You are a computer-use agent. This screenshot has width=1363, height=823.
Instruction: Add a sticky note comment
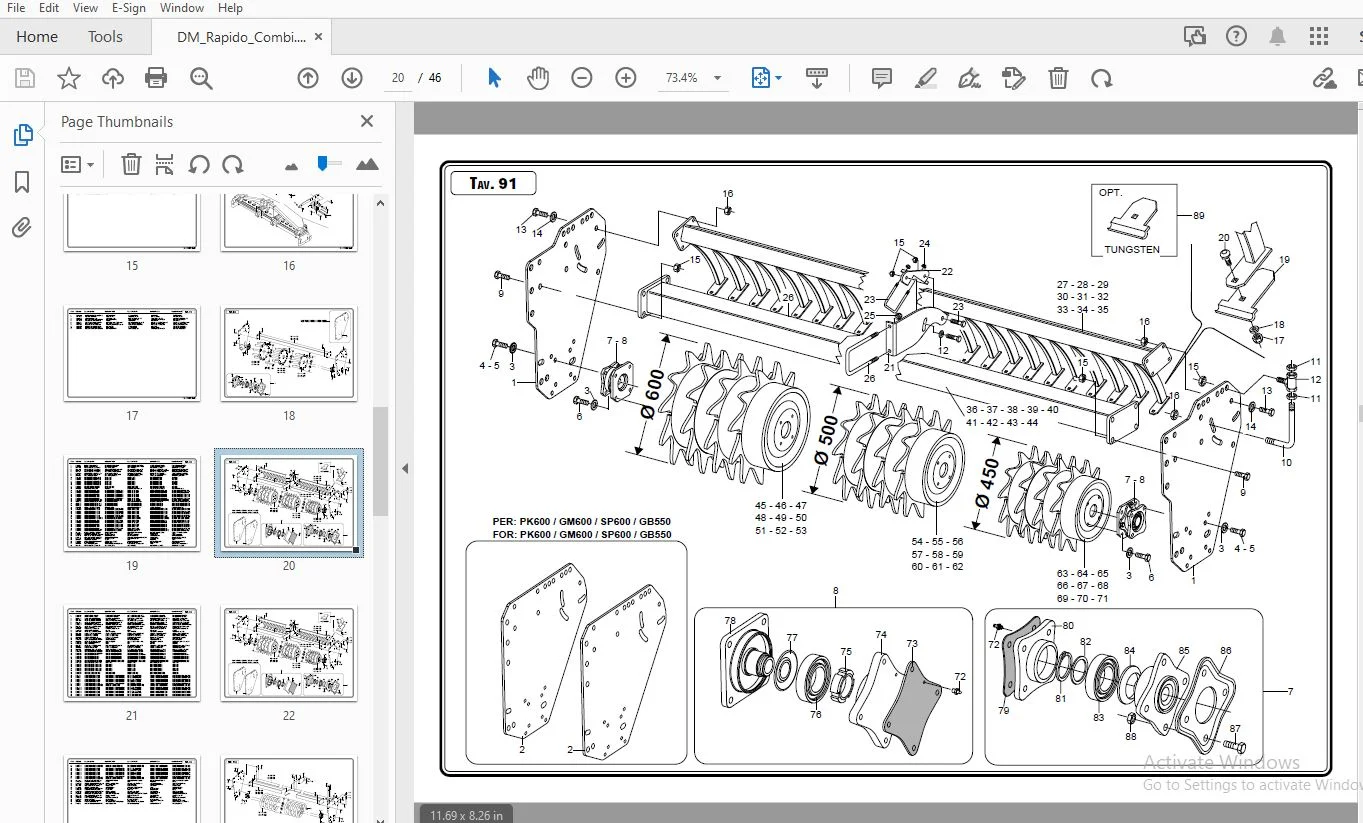(x=882, y=78)
